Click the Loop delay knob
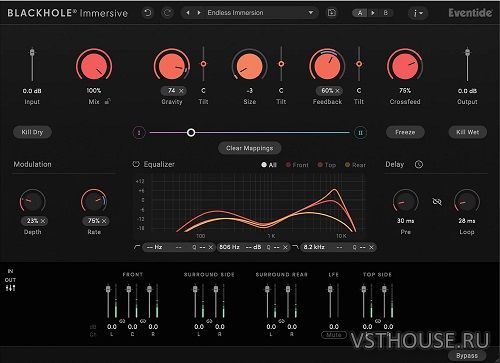Image resolution: width=500 pixels, height=363 pixels. tap(467, 201)
